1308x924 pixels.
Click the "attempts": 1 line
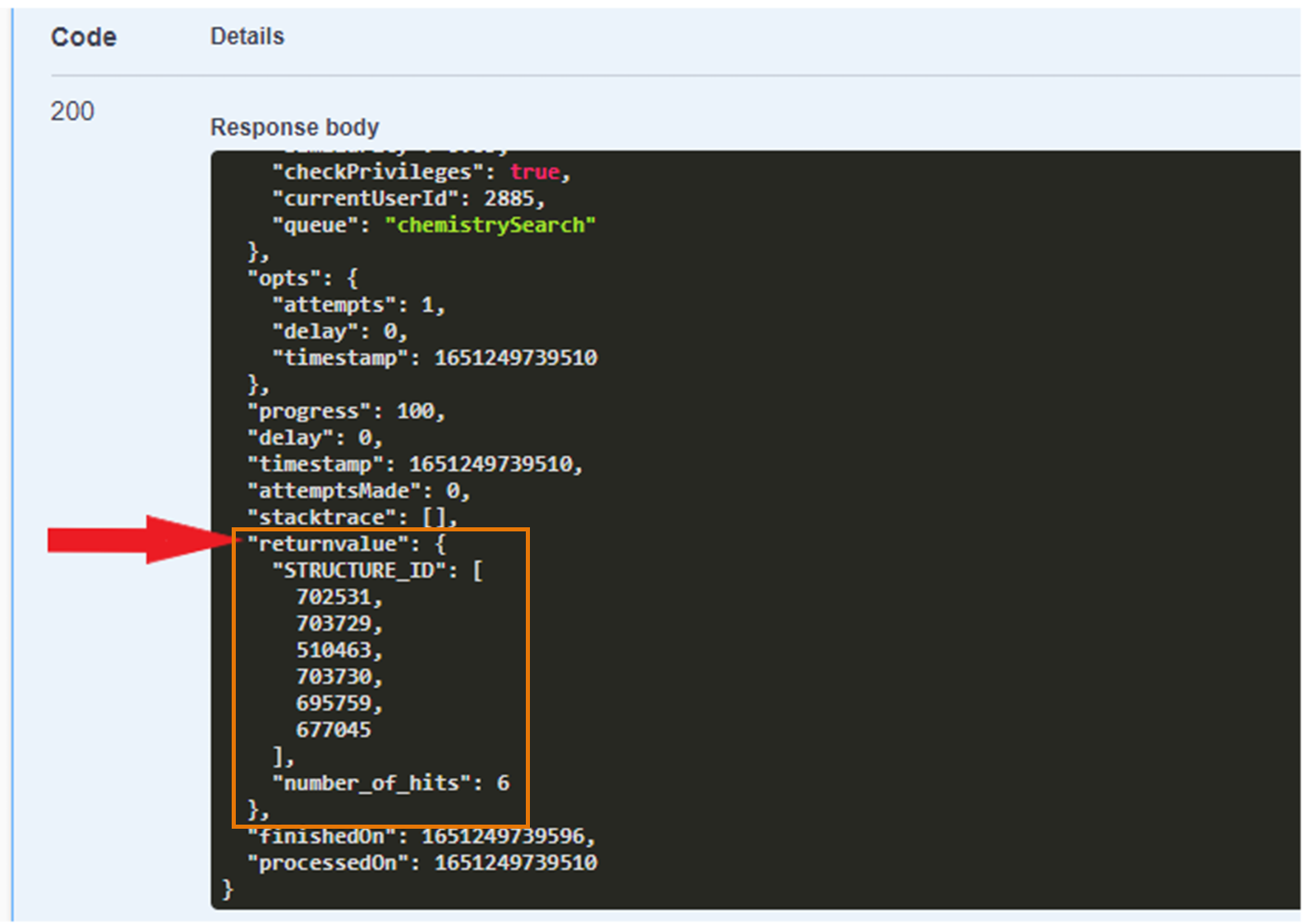point(359,305)
